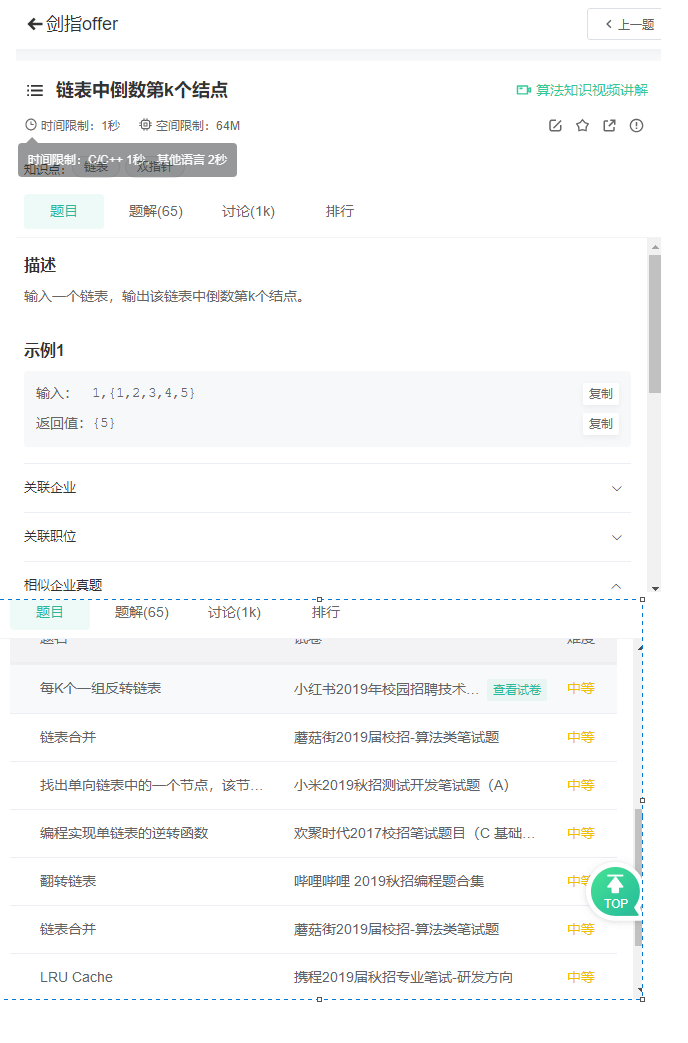The height and width of the screenshot is (1043, 688).
Task: Open the 每K个一组反转链表 question
Action: (x=100, y=689)
